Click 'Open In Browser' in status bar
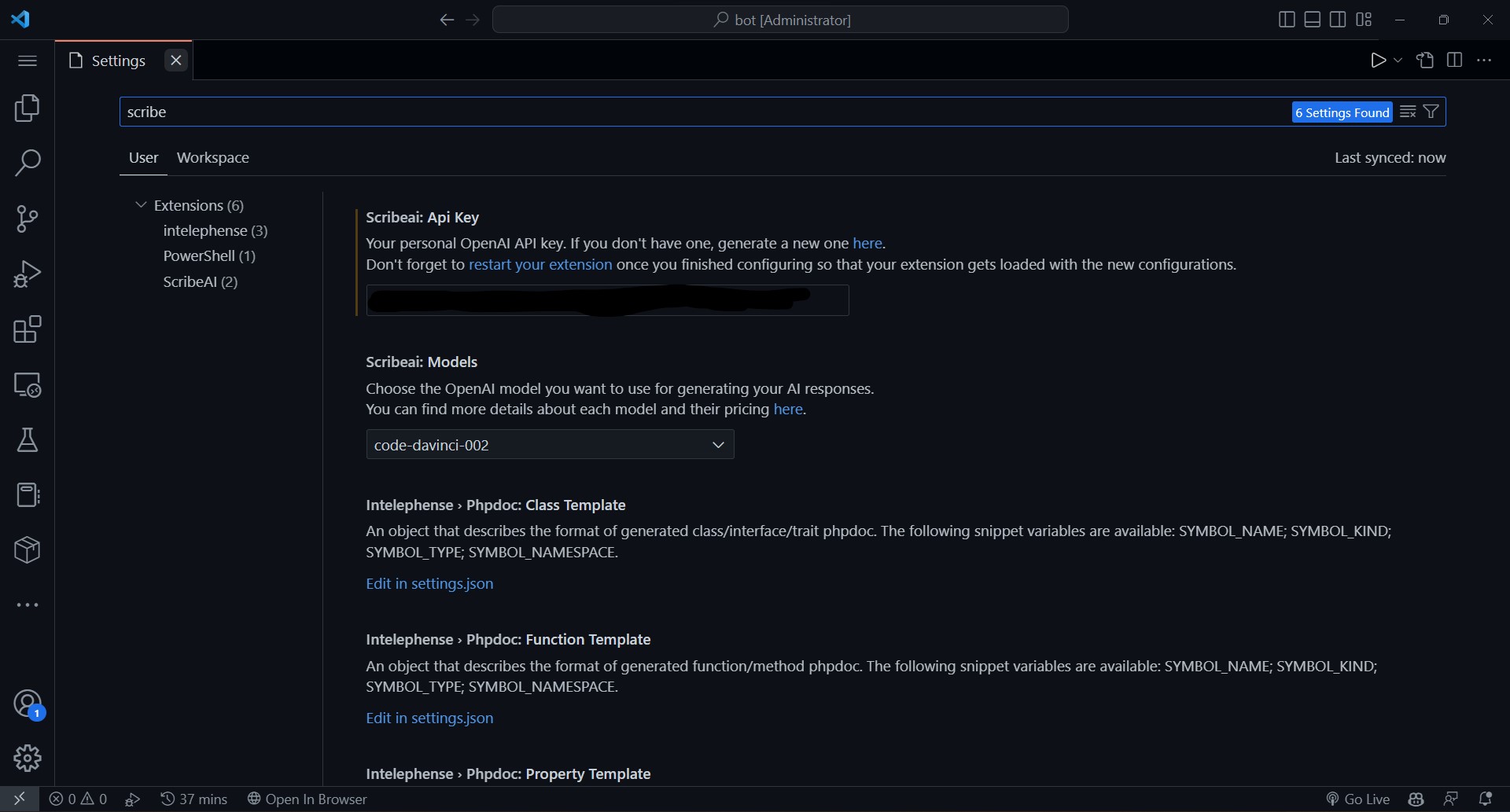Screen dimensions: 1510x812 pos(307,799)
